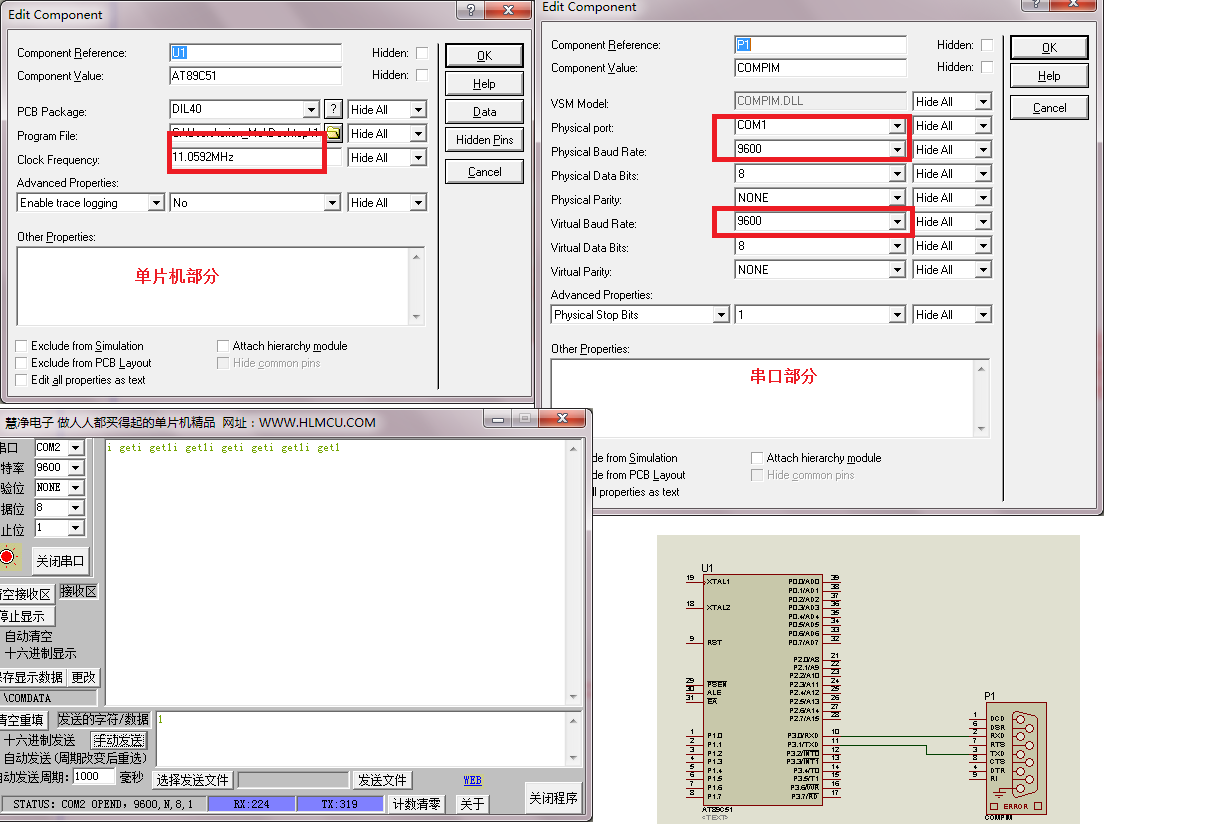Confirm with OK in the U1 dialog
1210x824 pixels.
pyautogui.click(x=484, y=56)
